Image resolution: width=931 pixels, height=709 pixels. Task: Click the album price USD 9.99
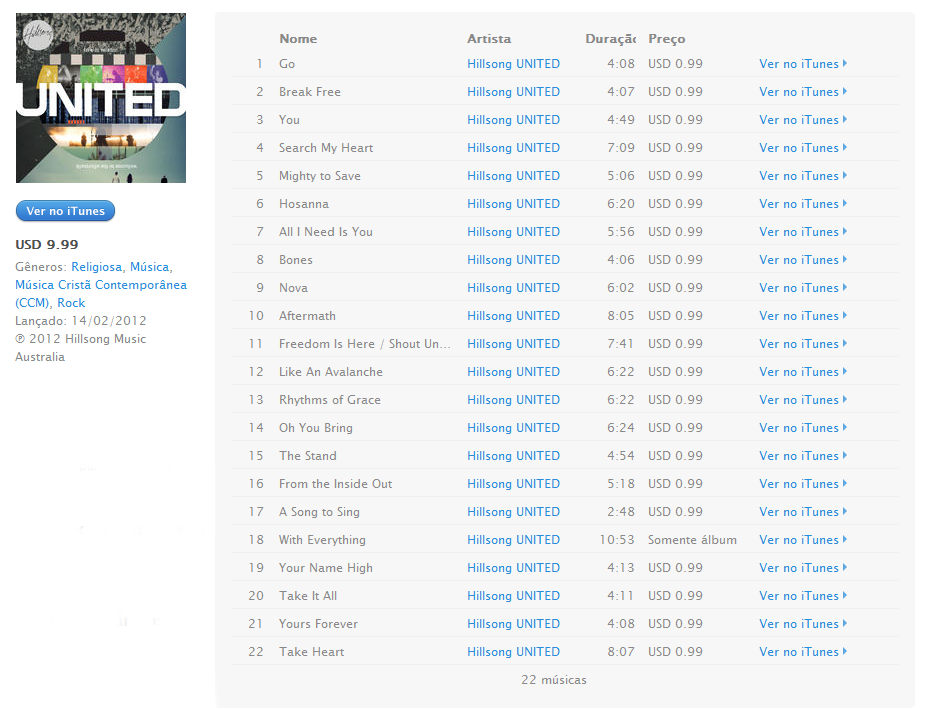[47, 245]
